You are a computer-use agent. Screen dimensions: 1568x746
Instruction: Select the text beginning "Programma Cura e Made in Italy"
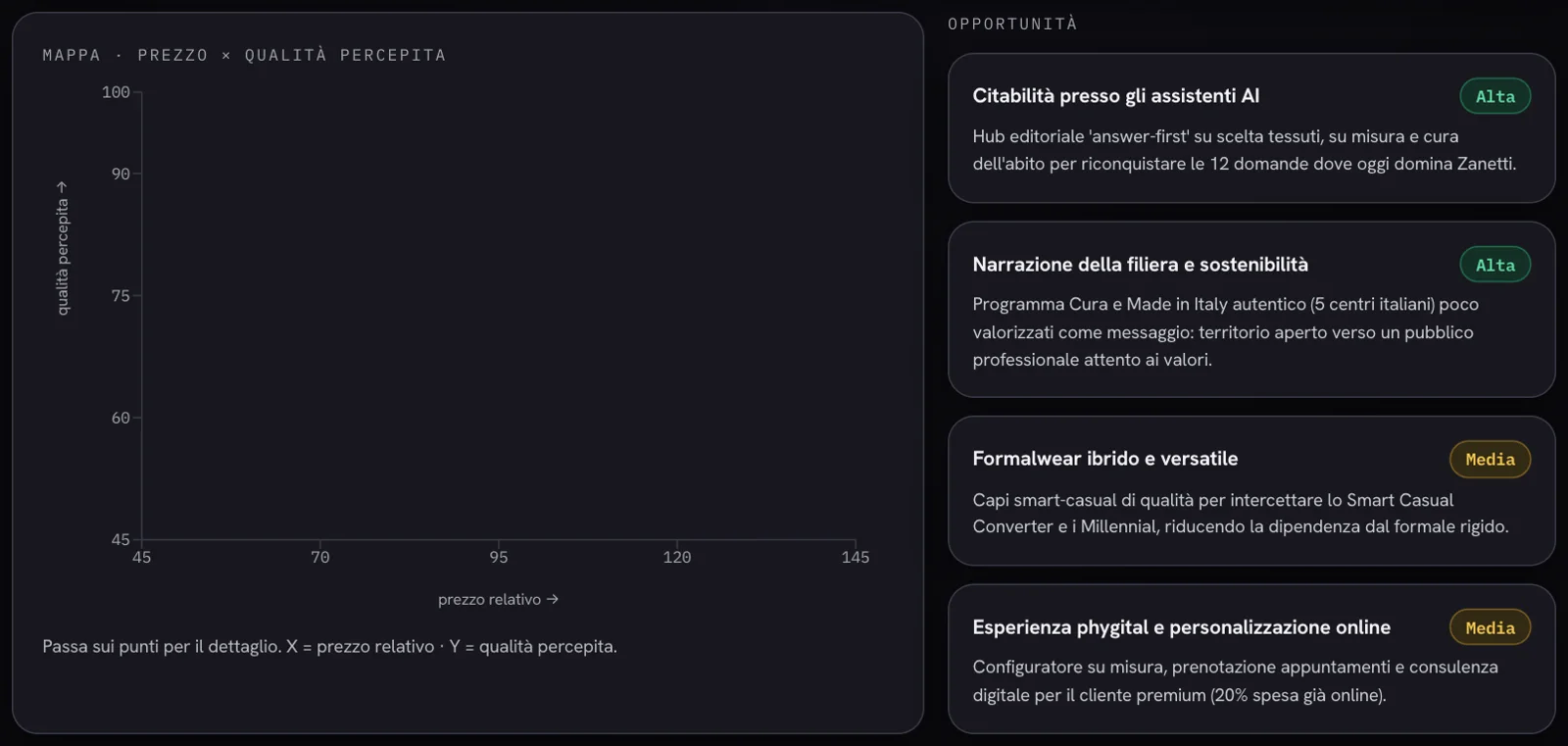tap(1225, 332)
